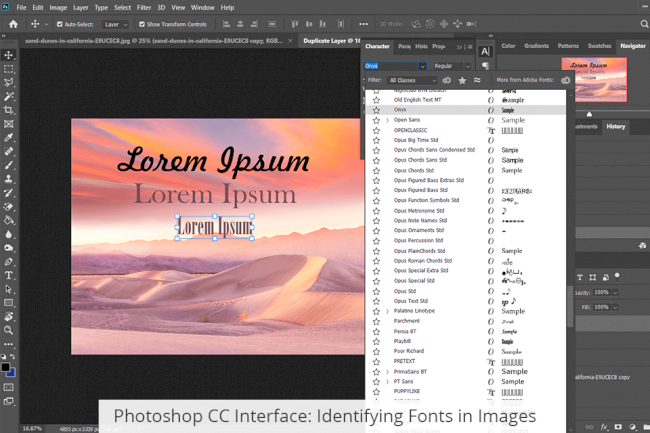Open the All Classes filter dropdown
Viewport: 650px width, 433px height.
point(412,80)
